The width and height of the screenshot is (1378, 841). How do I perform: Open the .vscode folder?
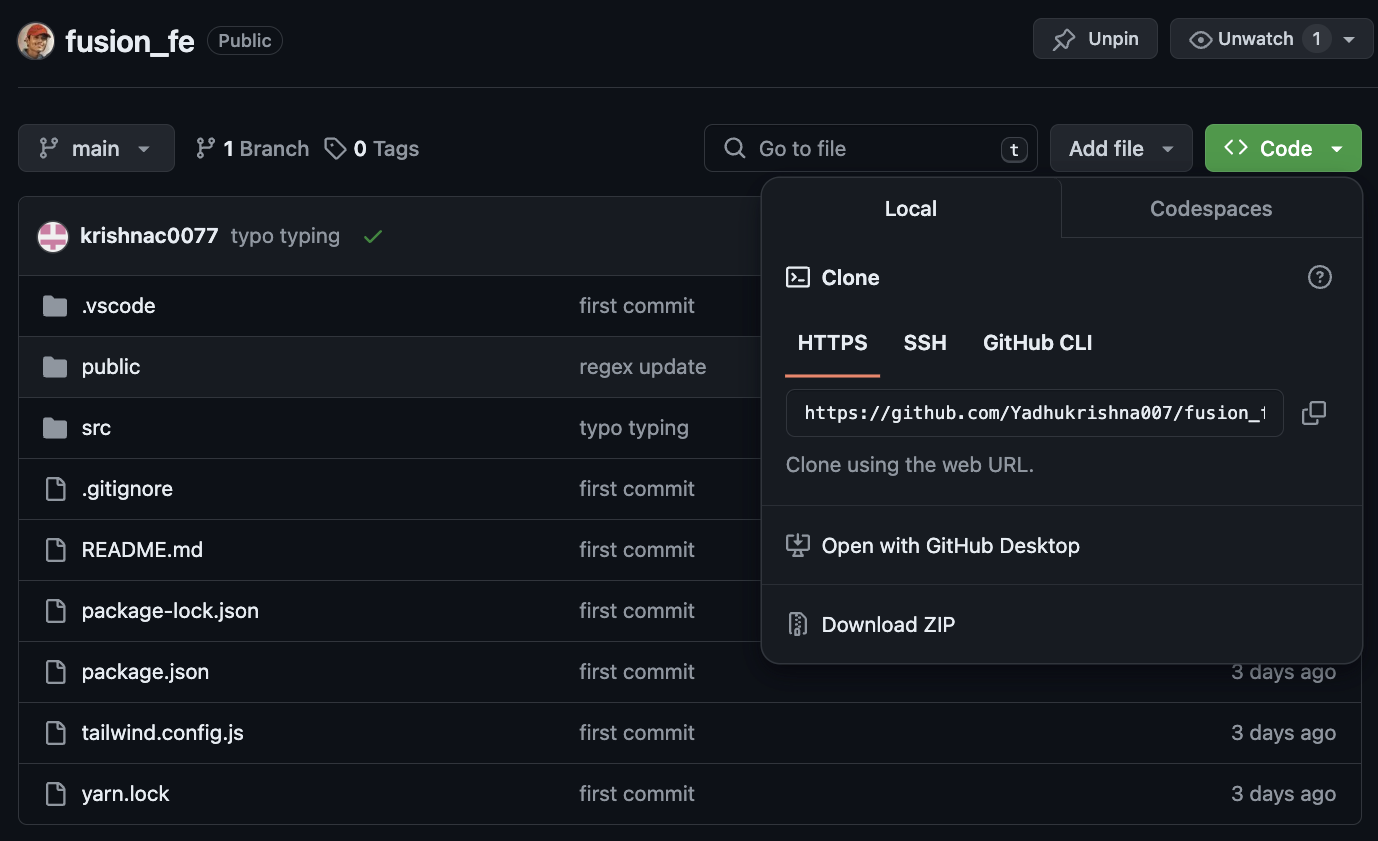click(x=118, y=306)
